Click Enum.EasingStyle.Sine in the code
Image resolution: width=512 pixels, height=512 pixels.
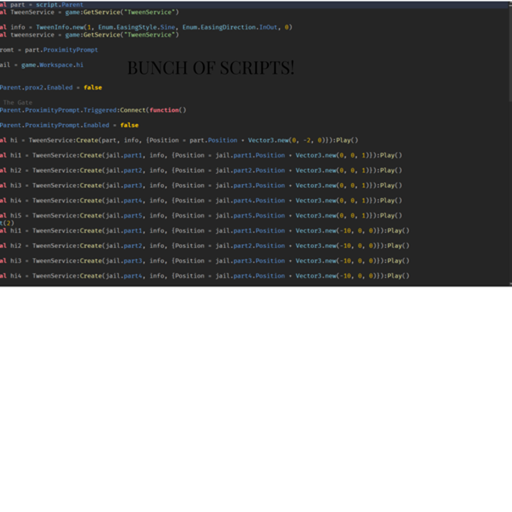(136, 27)
